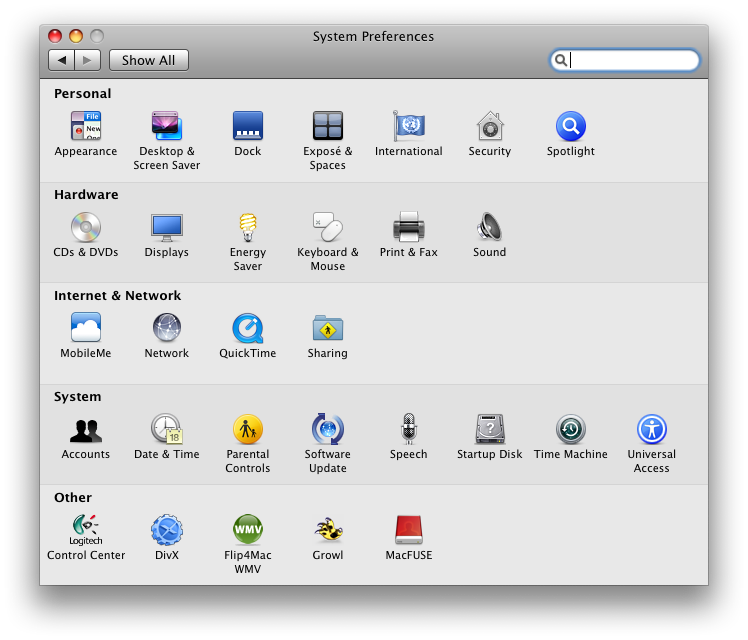Open Keyboard & Mouse settings
The width and height of the screenshot is (748, 640).
328,228
